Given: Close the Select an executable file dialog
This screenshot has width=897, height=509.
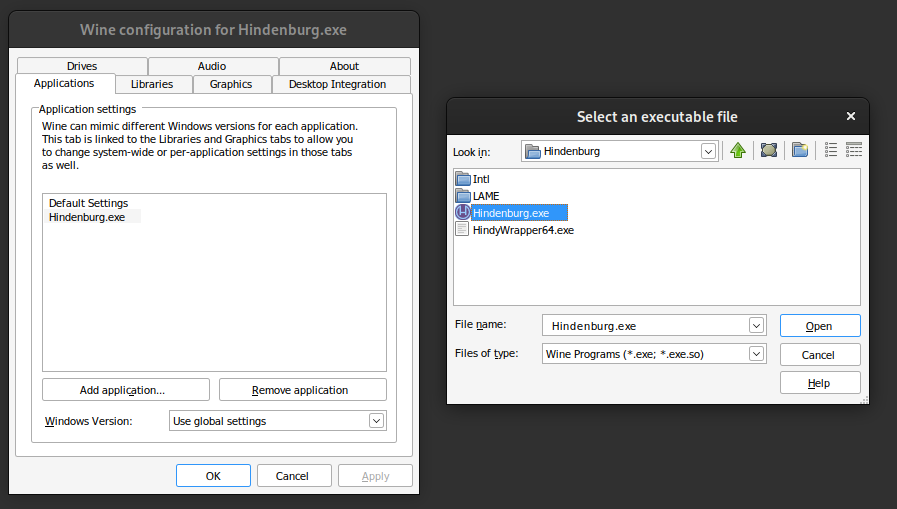Looking at the screenshot, I should [x=851, y=116].
